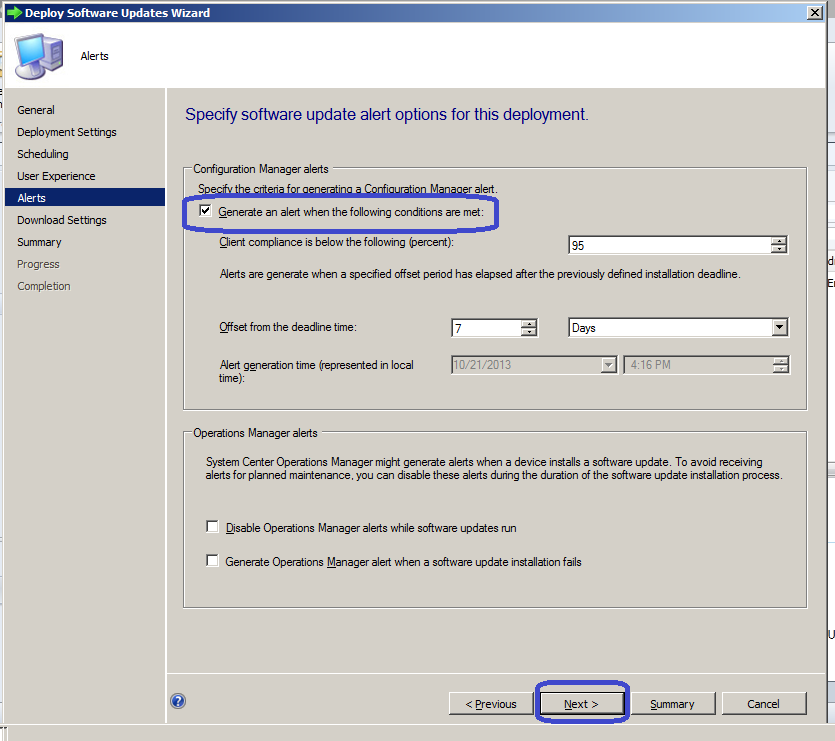
Task: Click the < Previous button
Action: tap(491, 704)
